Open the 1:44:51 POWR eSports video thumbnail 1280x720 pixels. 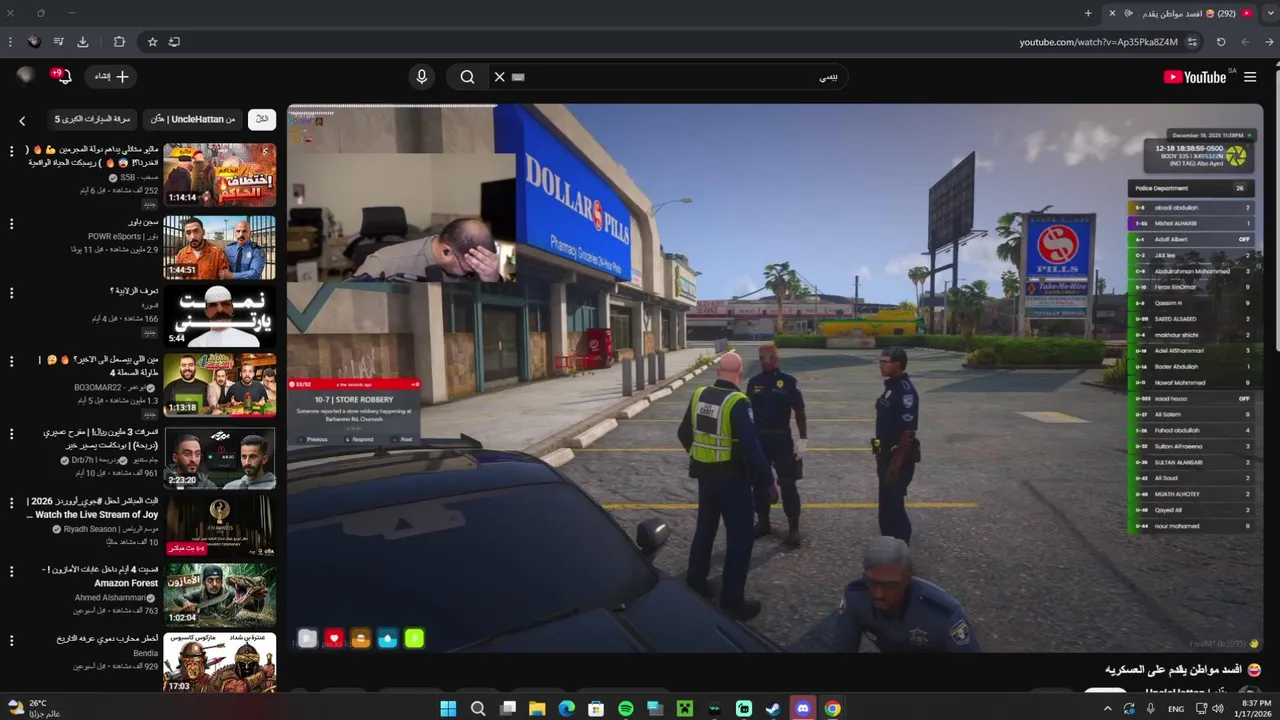(x=220, y=247)
